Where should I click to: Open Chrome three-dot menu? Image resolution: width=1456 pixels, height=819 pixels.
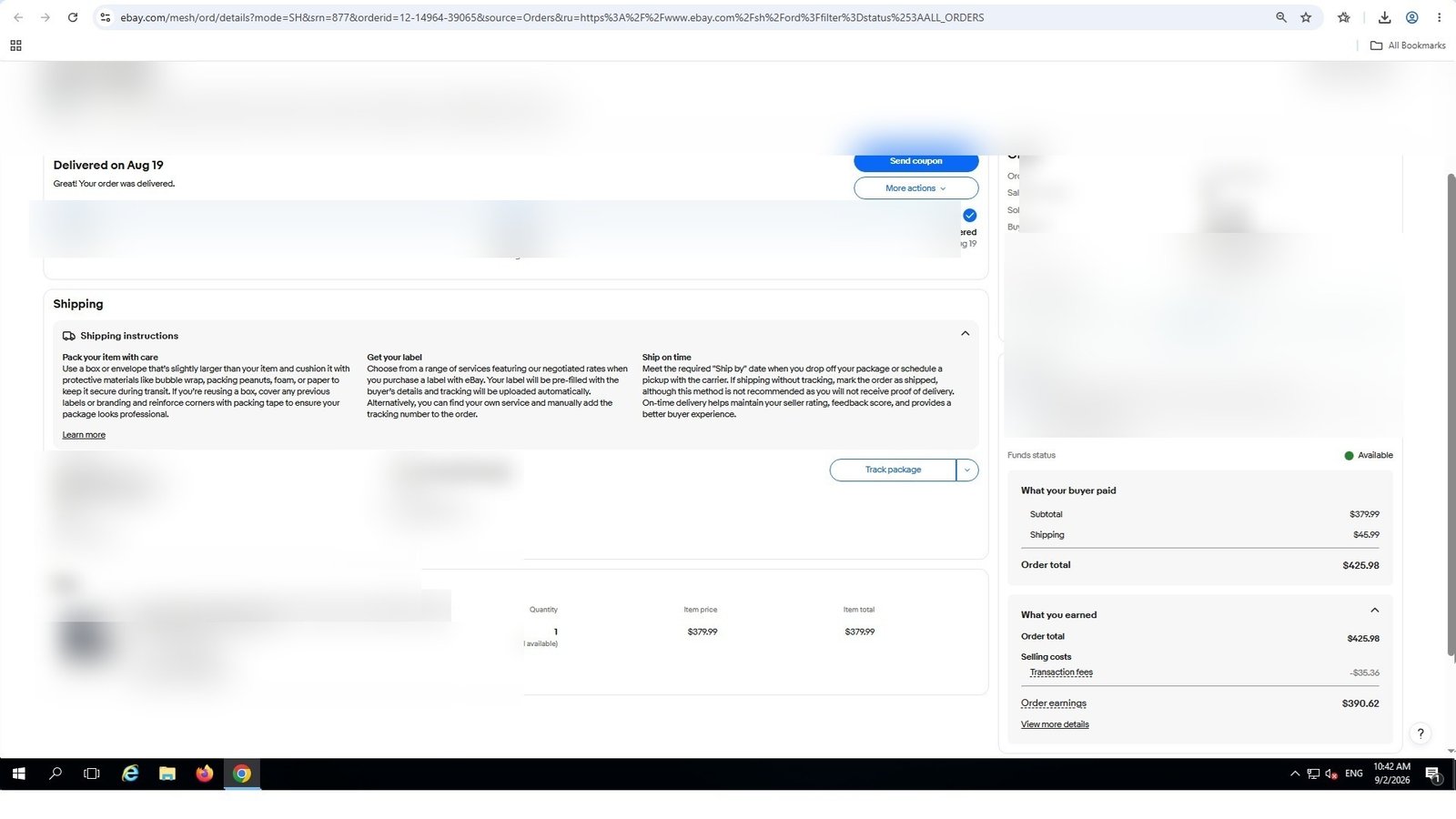1439,17
